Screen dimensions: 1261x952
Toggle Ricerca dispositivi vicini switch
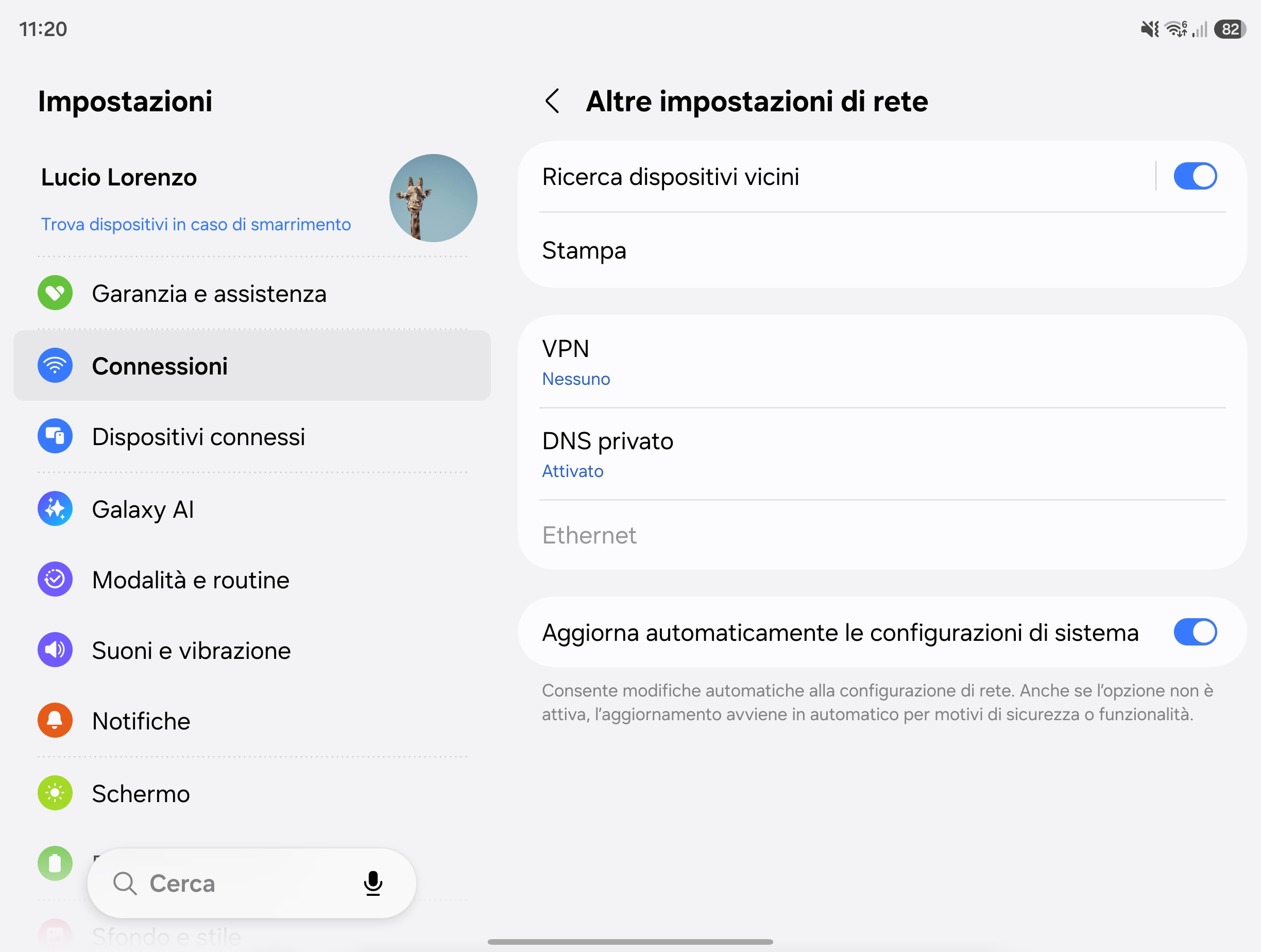pyautogui.click(x=1195, y=176)
